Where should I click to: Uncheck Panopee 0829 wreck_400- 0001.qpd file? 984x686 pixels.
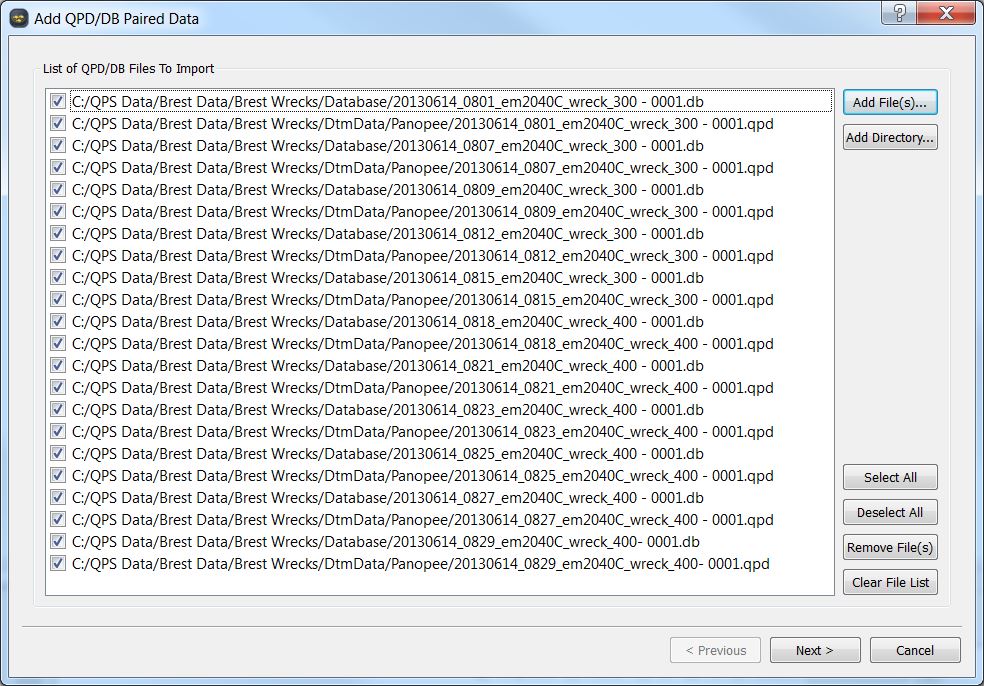[x=58, y=562]
